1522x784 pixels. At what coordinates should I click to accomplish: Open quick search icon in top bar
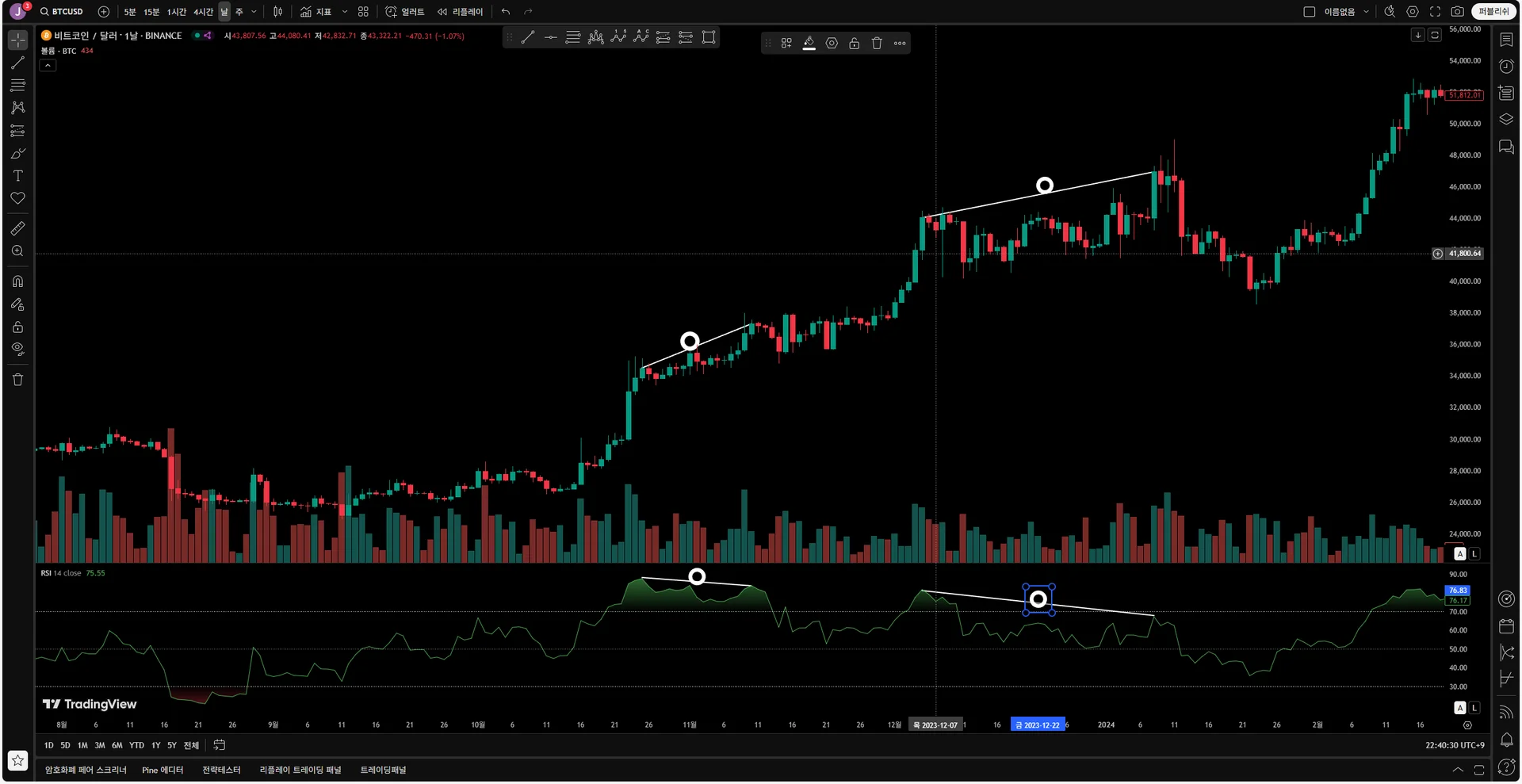(x=1390, y=12)
